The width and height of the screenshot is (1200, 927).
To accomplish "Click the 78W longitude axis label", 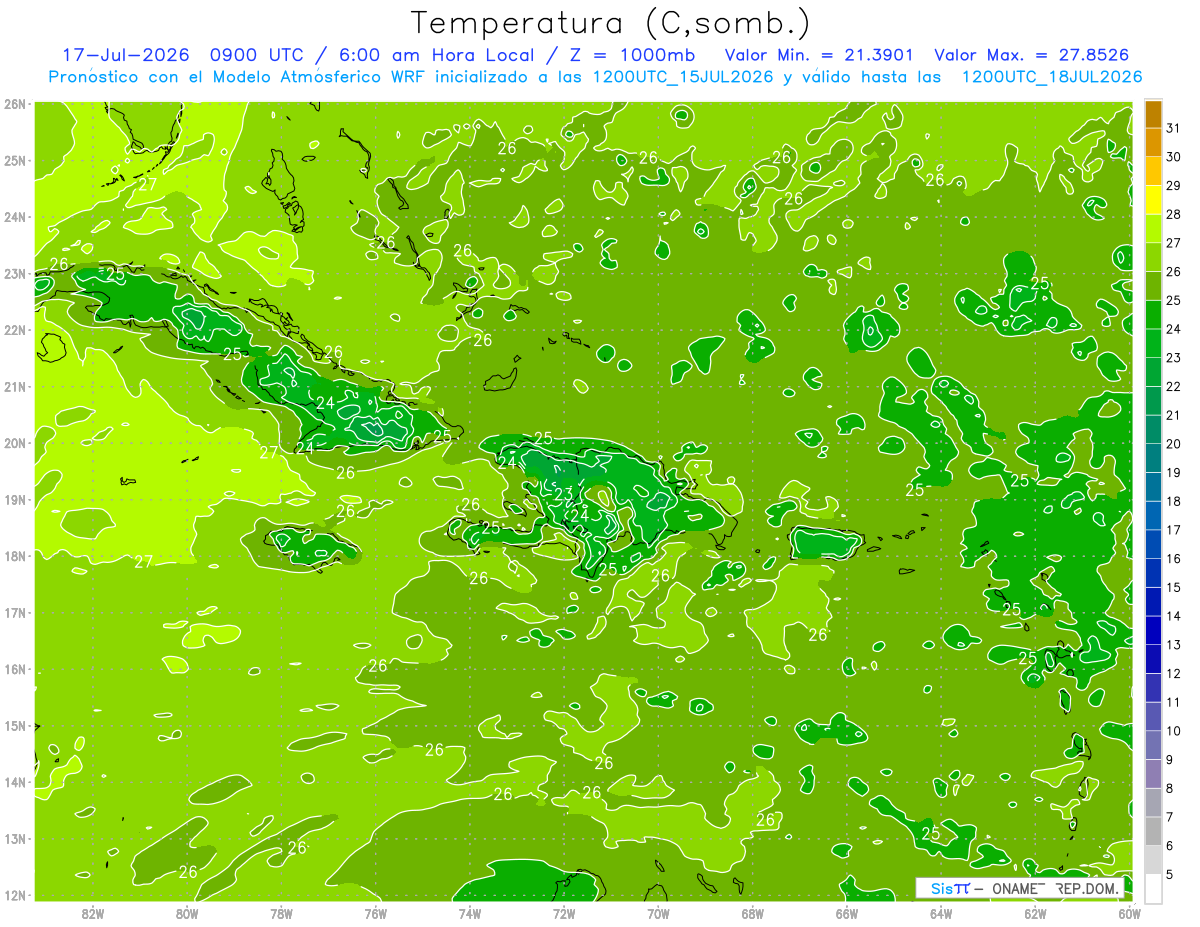I will [x=281, y=913].
